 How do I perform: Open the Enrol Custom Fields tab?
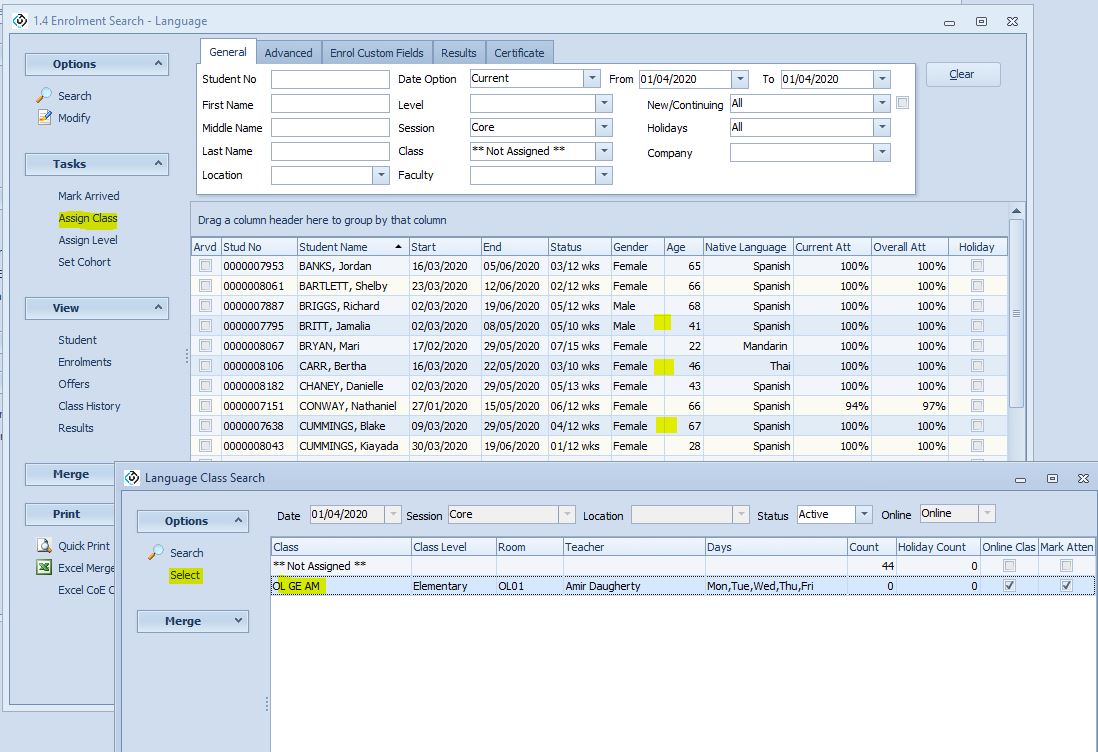click(377, 53)
